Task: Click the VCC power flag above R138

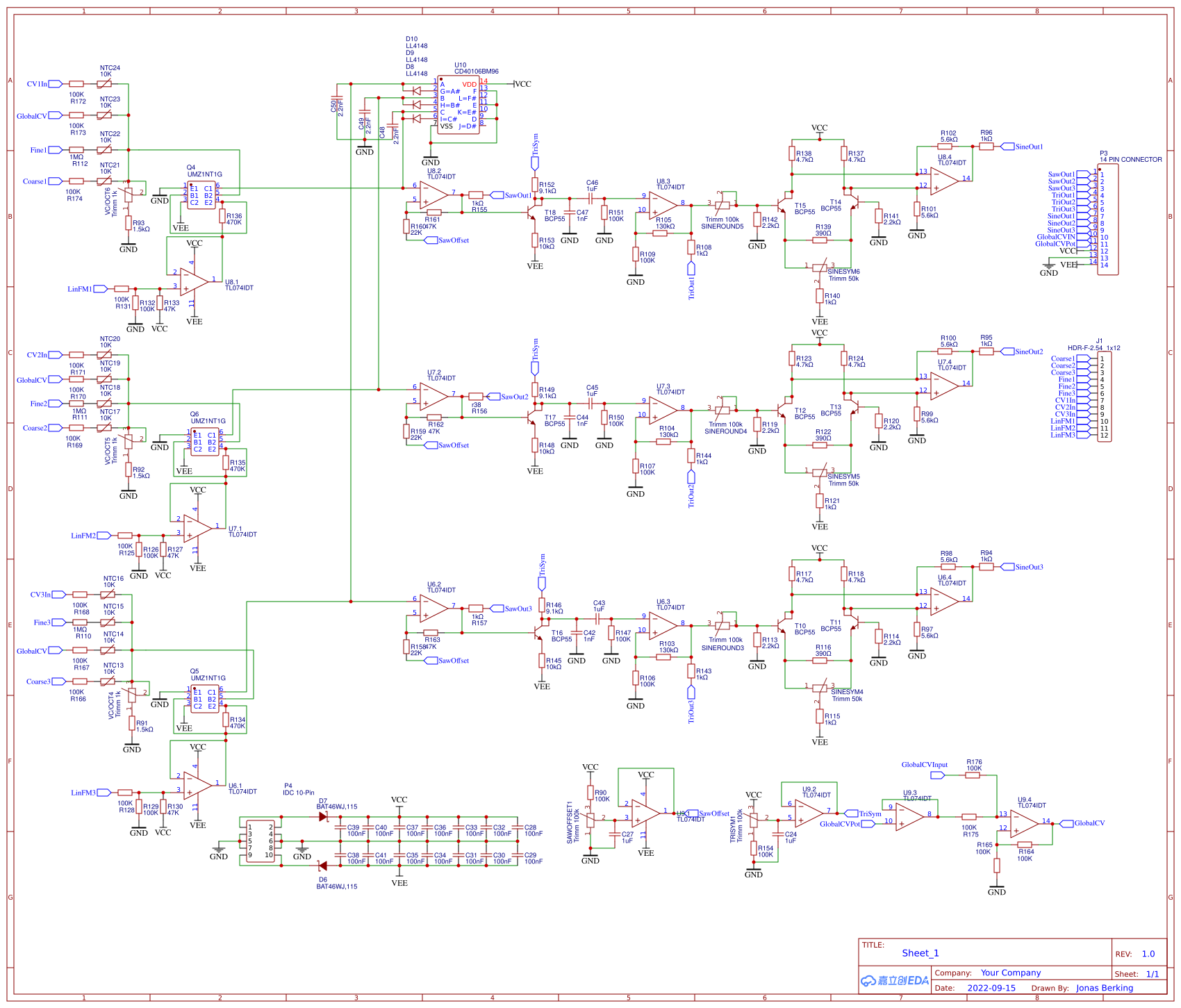Action: pyautogui.click(x=820, y=128)
